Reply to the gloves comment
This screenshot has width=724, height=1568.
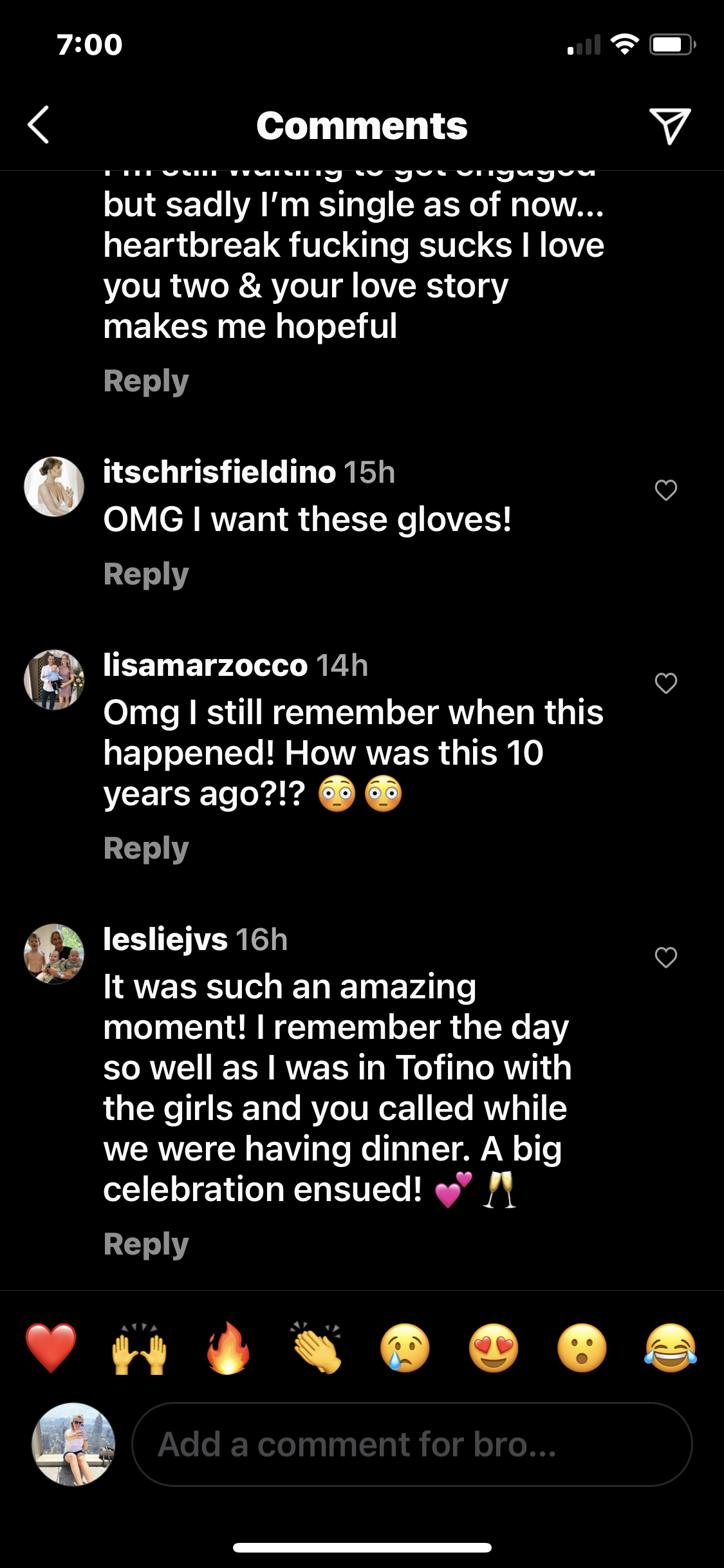pyautogui.click(x=146, y=574)
